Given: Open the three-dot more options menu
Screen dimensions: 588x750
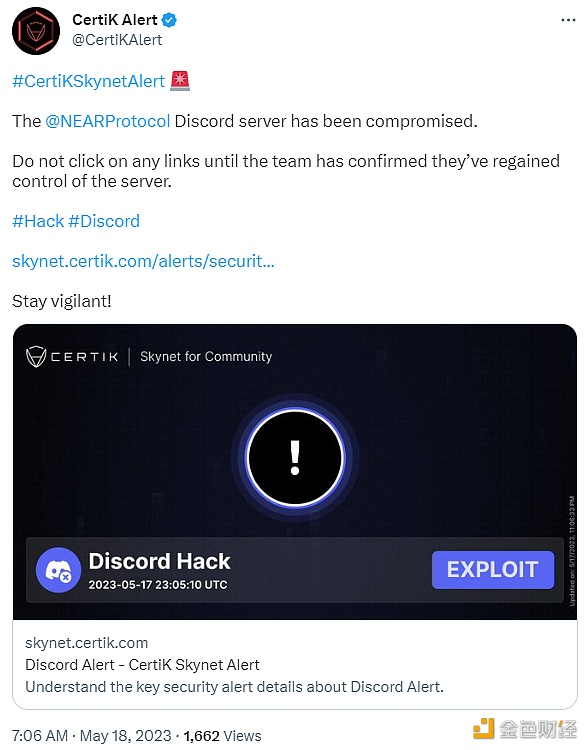Looking at the screenshot, I should pos(568,20).
